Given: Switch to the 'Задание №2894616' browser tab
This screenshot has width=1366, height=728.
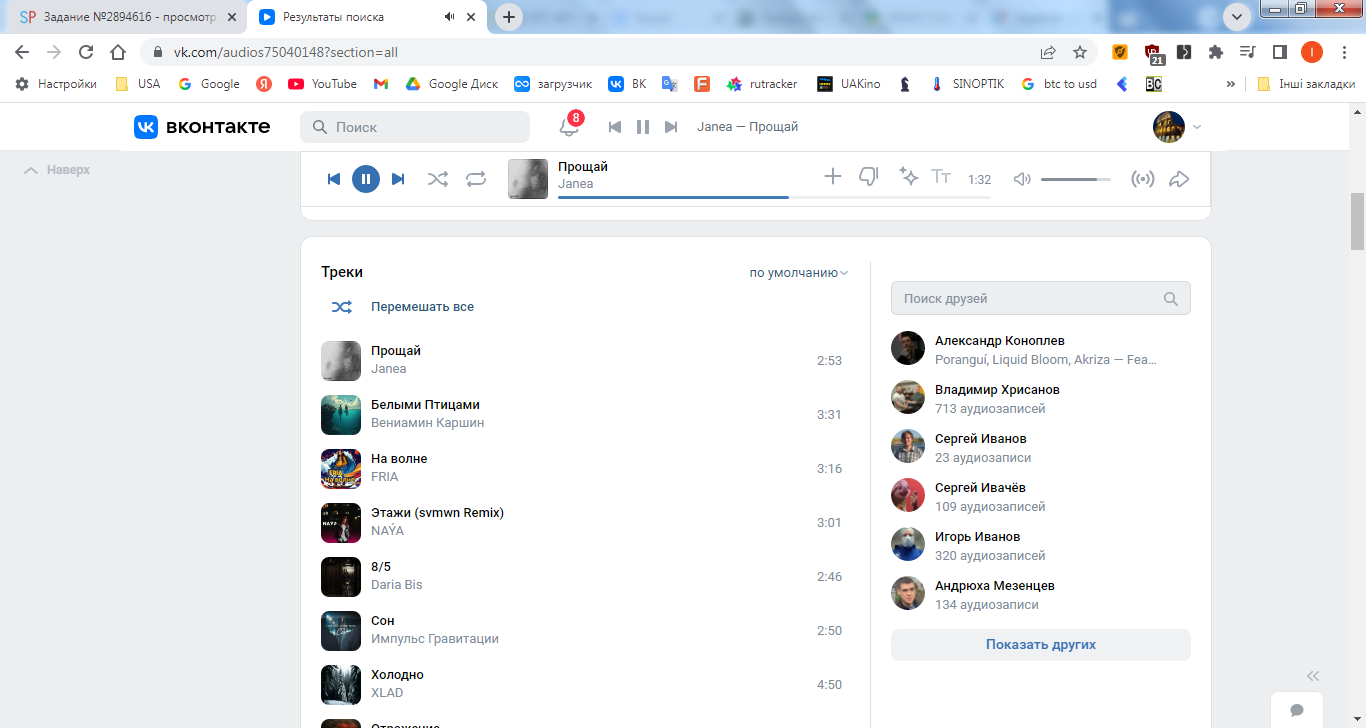Looking at the screenshot, I should [128, 17].
